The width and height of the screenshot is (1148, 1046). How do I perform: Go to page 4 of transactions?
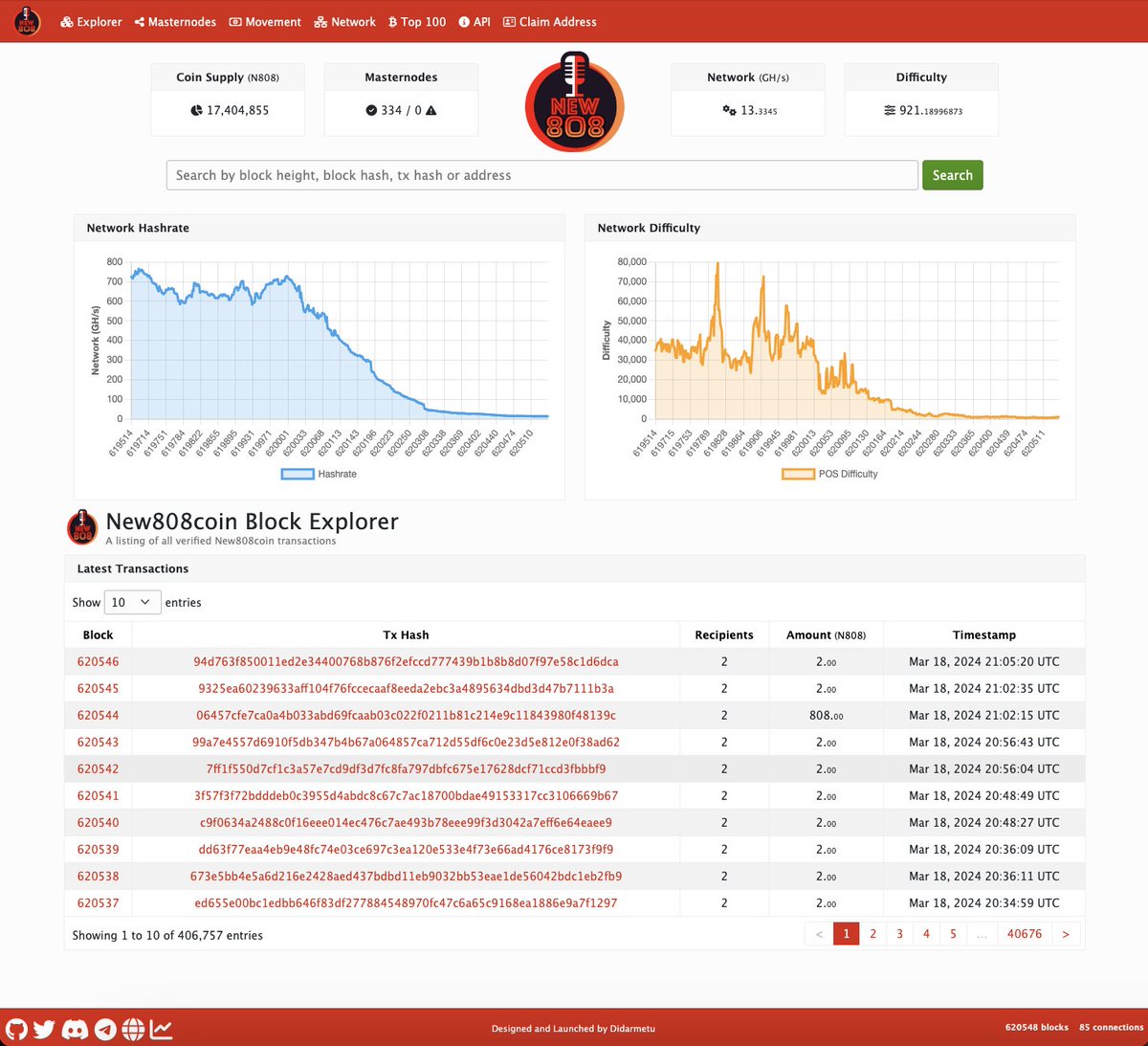point(926,933)
